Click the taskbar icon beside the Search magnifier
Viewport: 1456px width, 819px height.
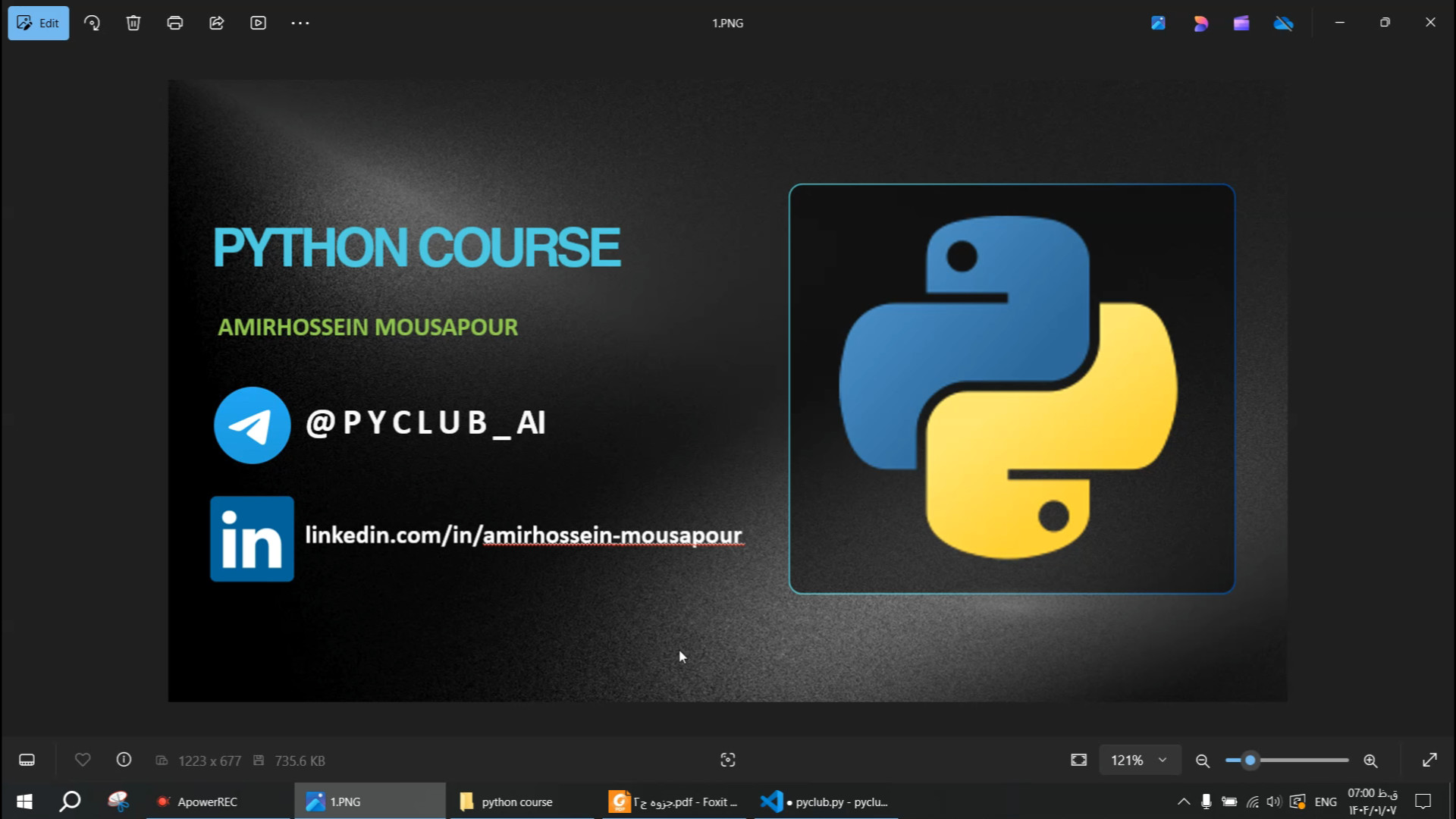(118, 802)
